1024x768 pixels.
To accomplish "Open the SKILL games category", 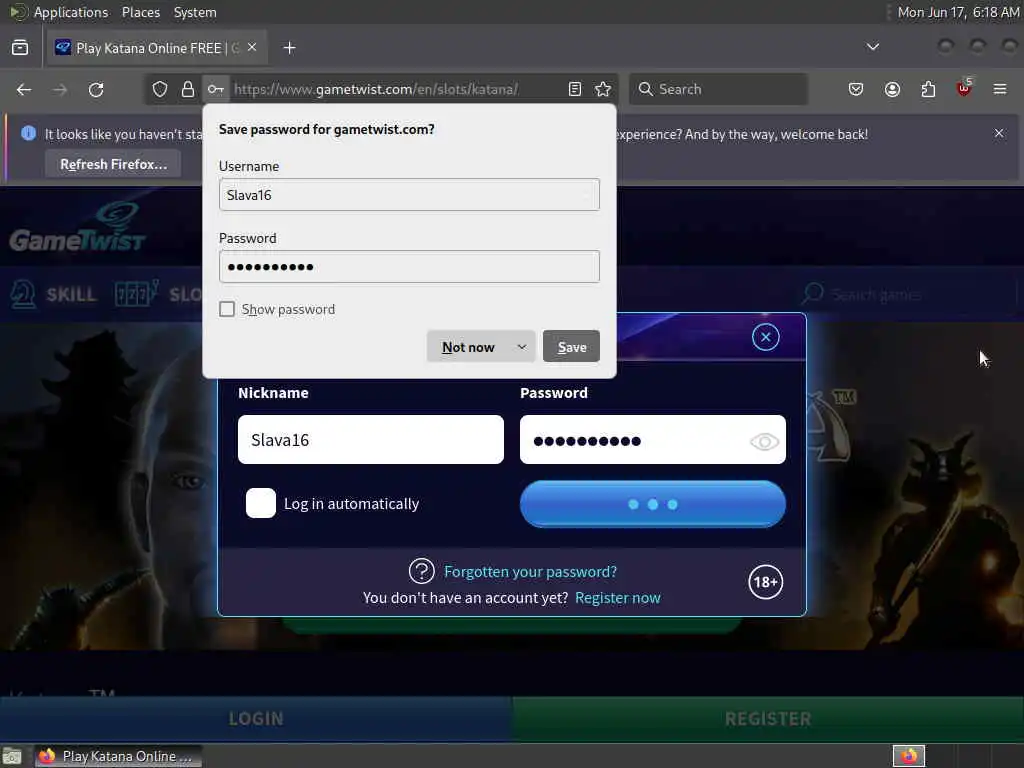I will click(54, 294).
